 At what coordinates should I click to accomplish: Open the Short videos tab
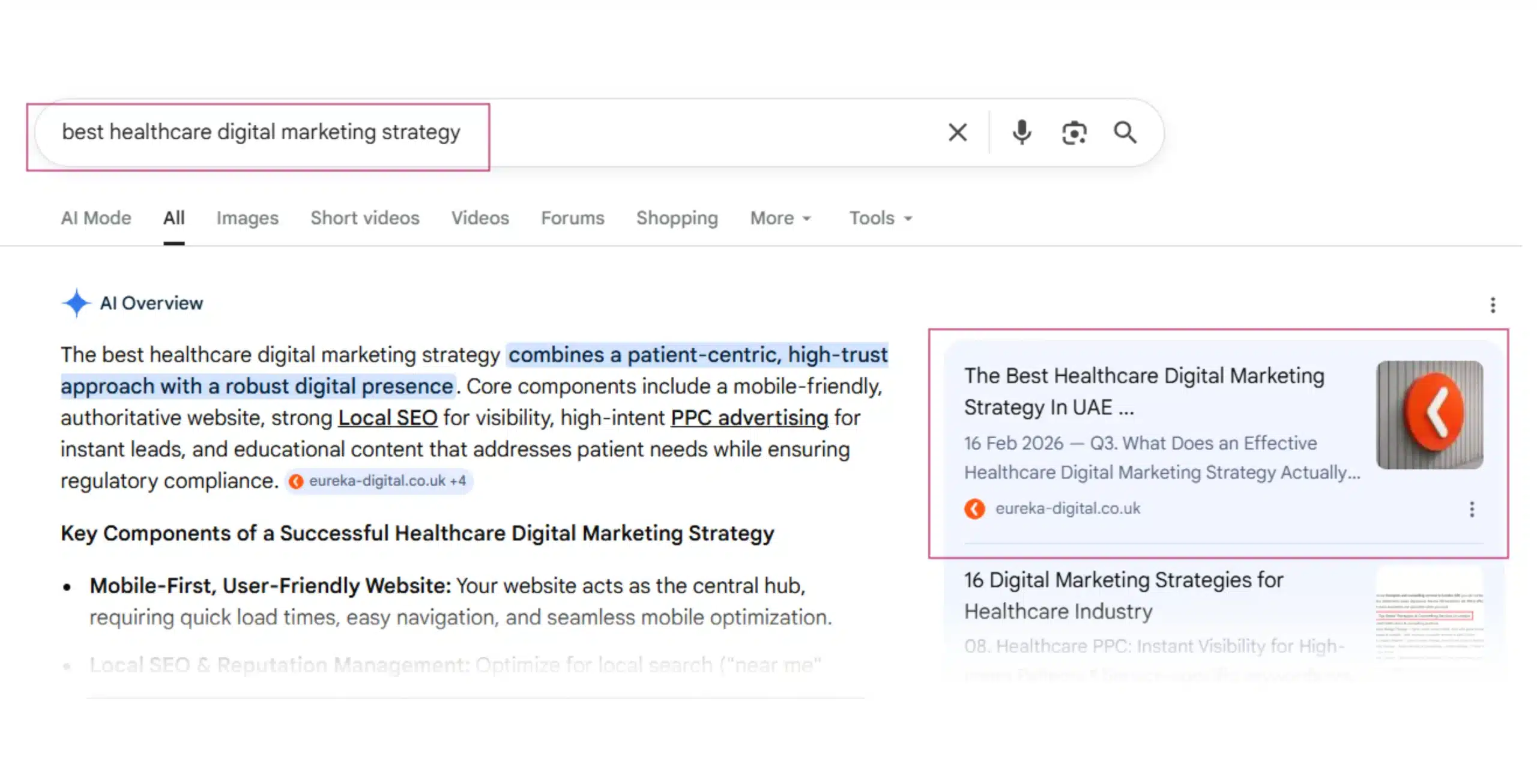tap(364, 218)
